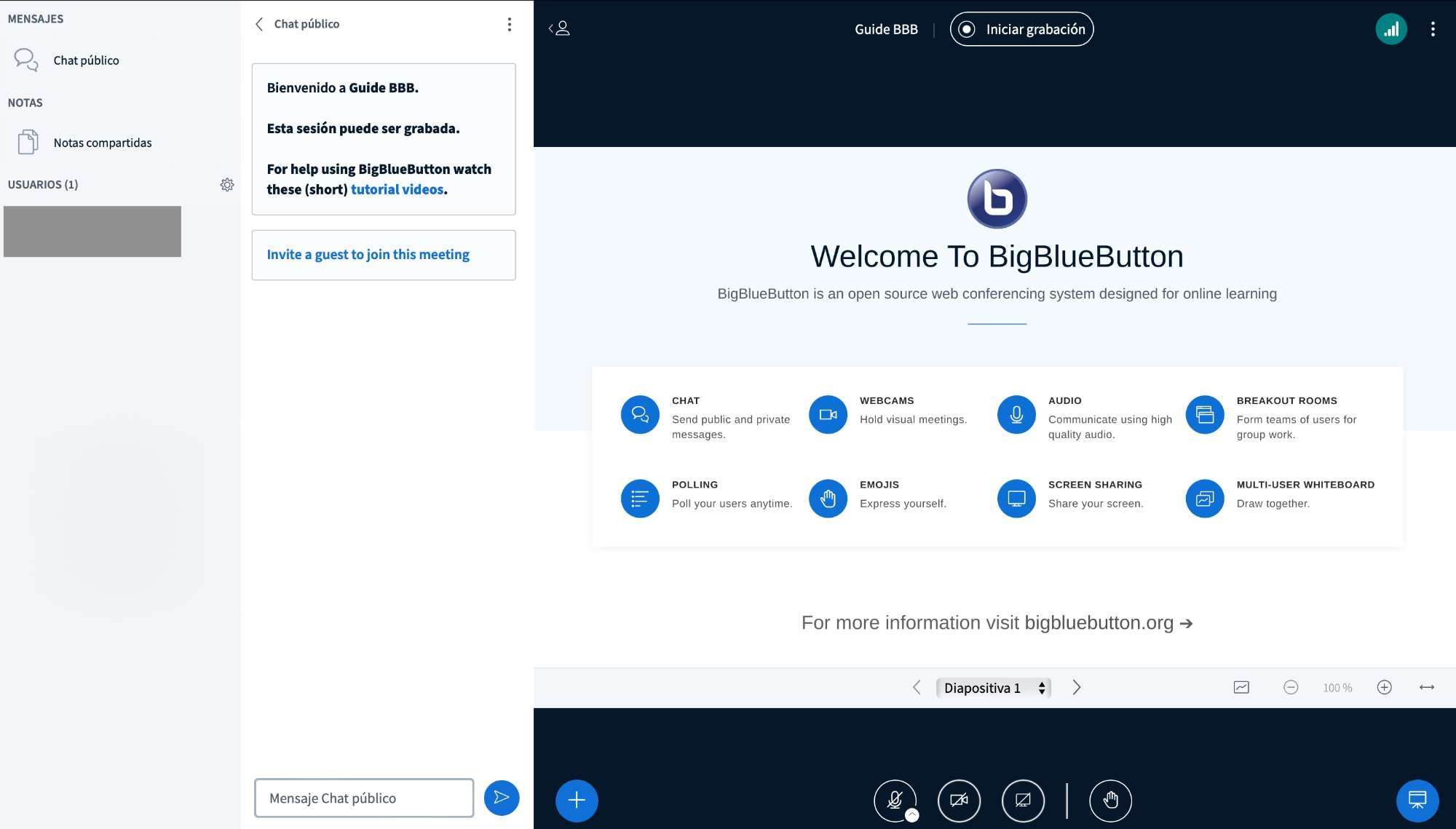
Task: Open tutorial videos link
Action: (397, 189)
